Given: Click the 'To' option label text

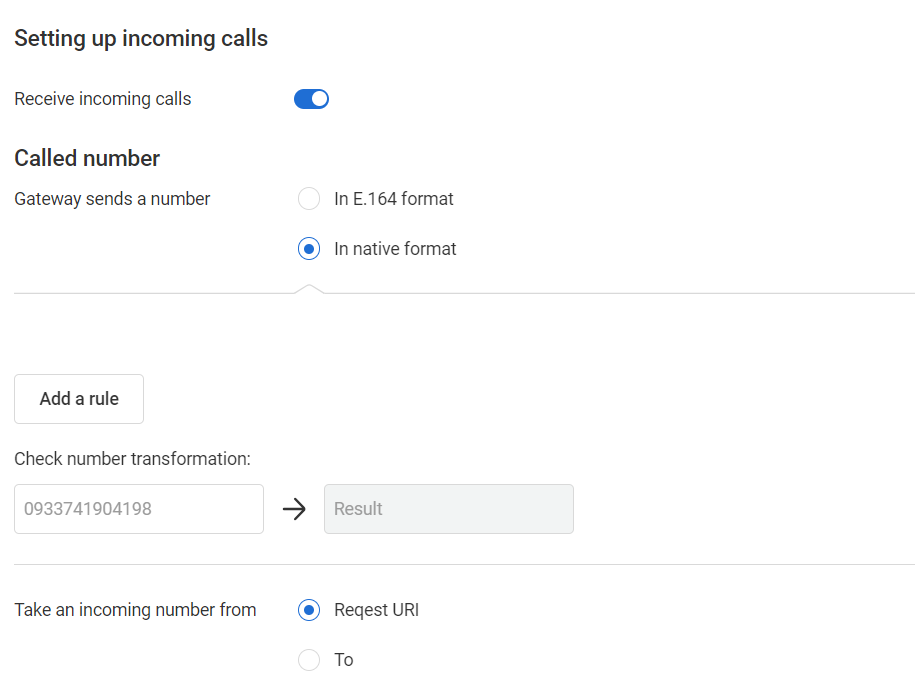Looking at the screenshot, I should [x=344, y=660].
